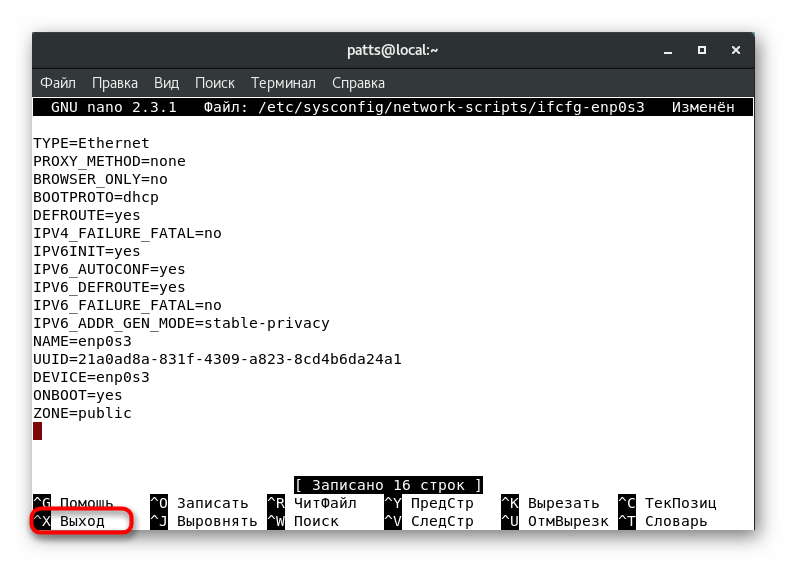Click the ^K Вырезать shortcut
This screenshot has width=787, height=562.
pyautogui.click(x=551, y=503)
